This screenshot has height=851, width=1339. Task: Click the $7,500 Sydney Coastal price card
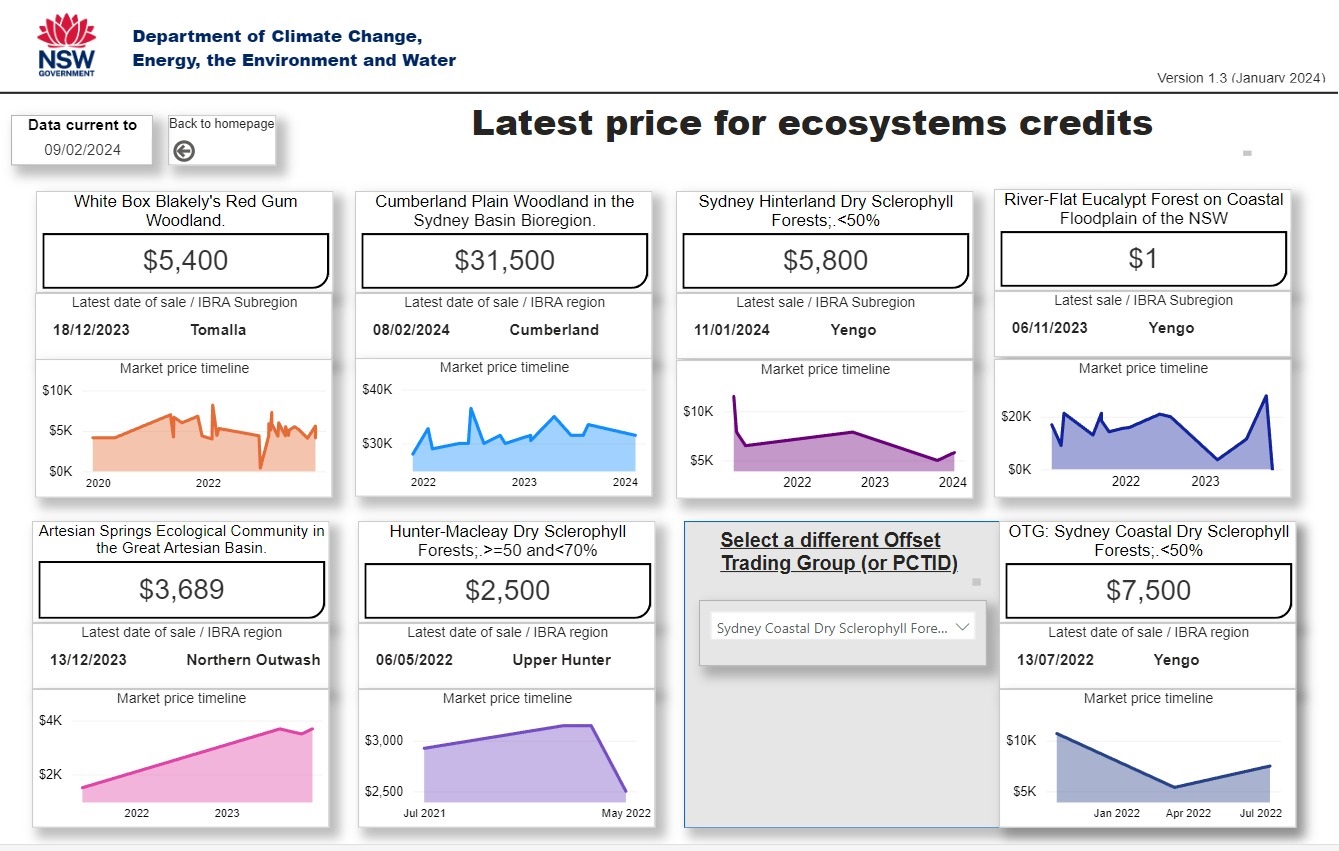1148,590
